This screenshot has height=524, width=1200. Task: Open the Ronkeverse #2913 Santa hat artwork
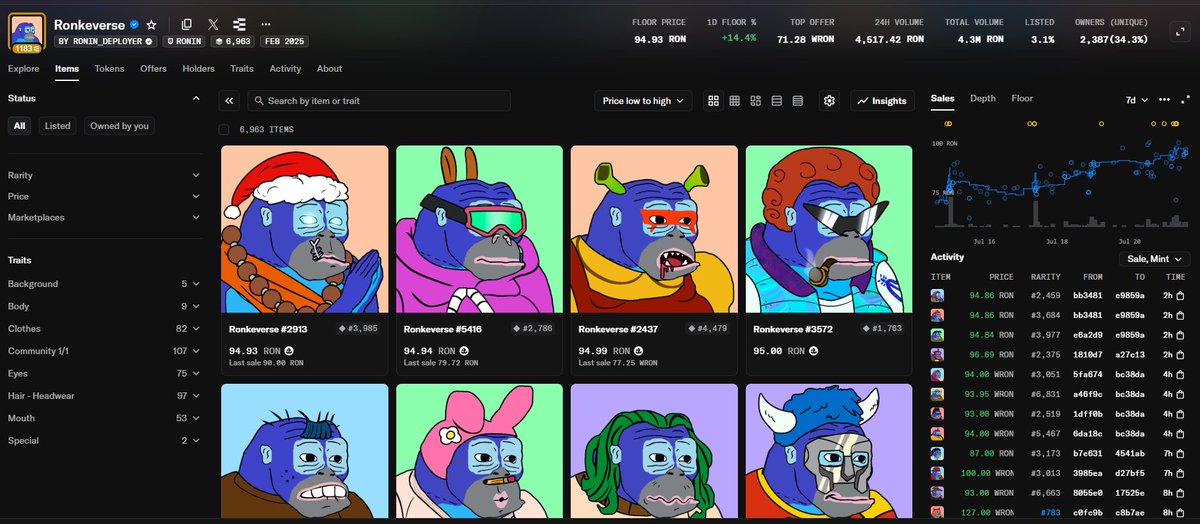(304, 229)
